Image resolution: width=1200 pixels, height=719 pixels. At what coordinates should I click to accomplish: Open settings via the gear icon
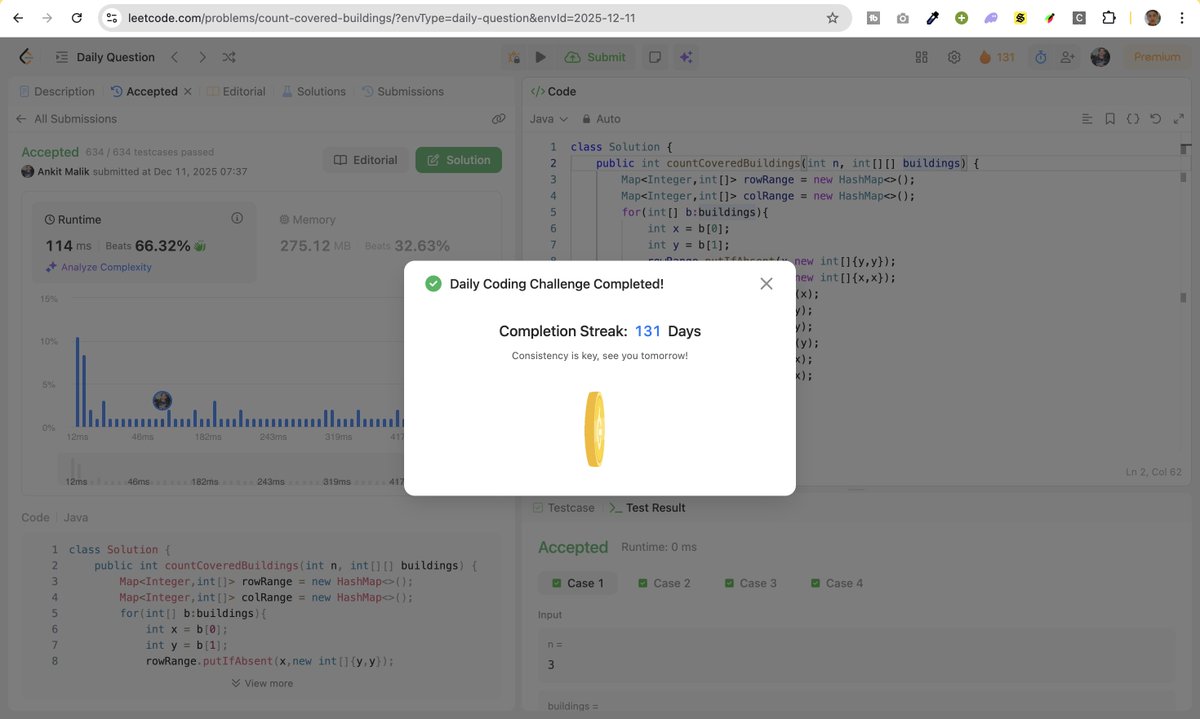953,57
